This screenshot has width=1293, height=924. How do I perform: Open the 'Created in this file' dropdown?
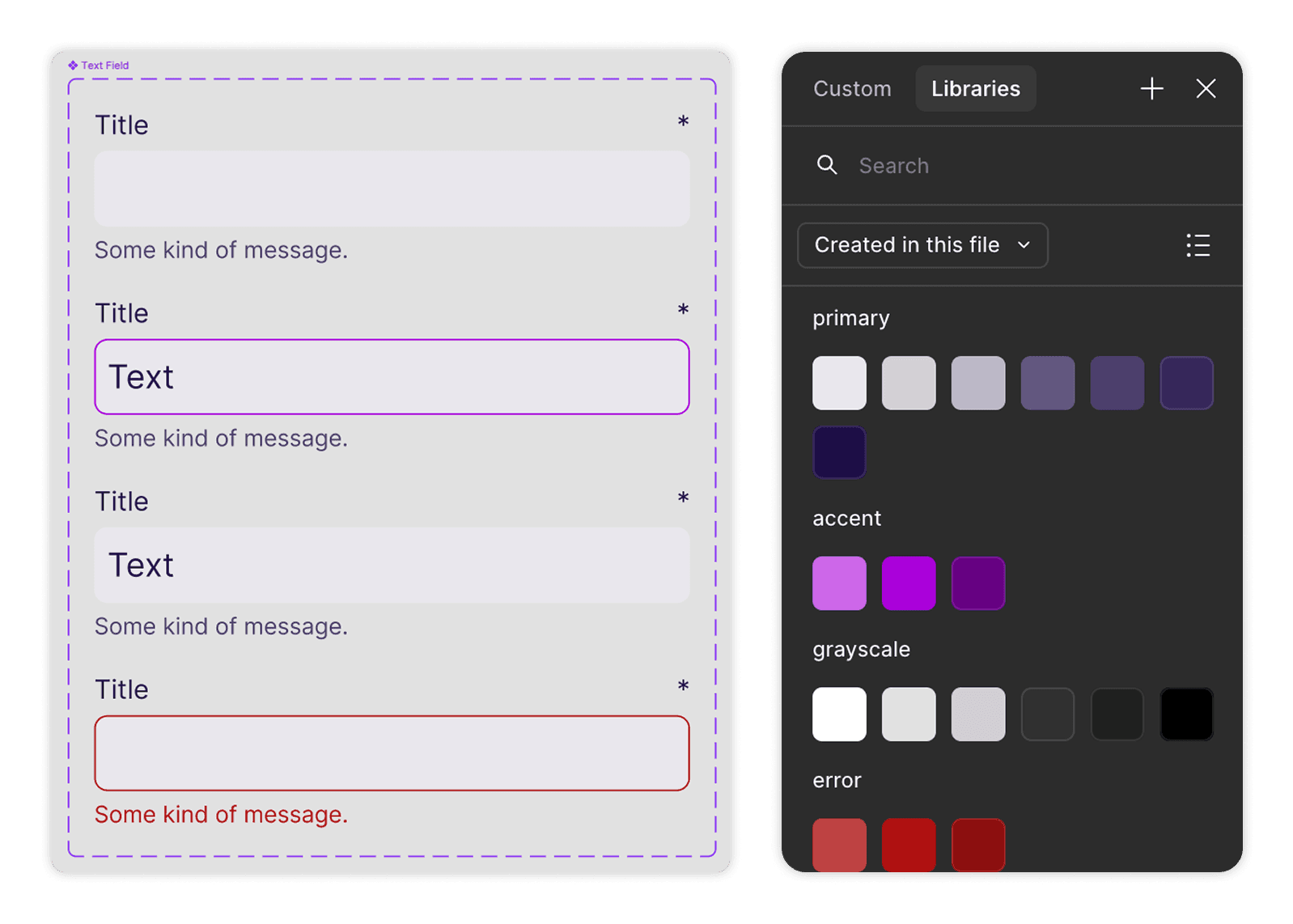click(922, 245)
